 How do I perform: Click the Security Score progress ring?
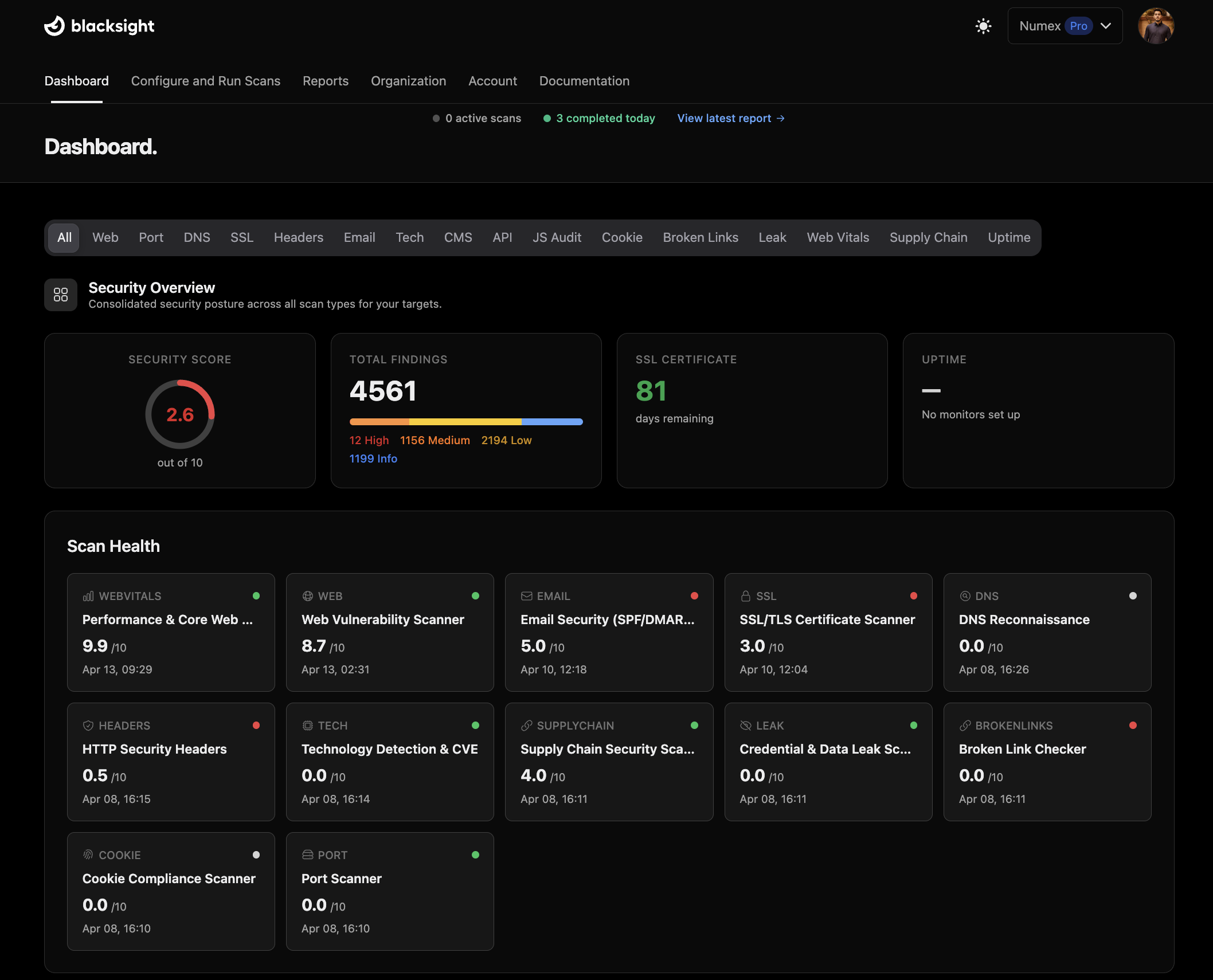pyautogui.click(x=180, y=414)
